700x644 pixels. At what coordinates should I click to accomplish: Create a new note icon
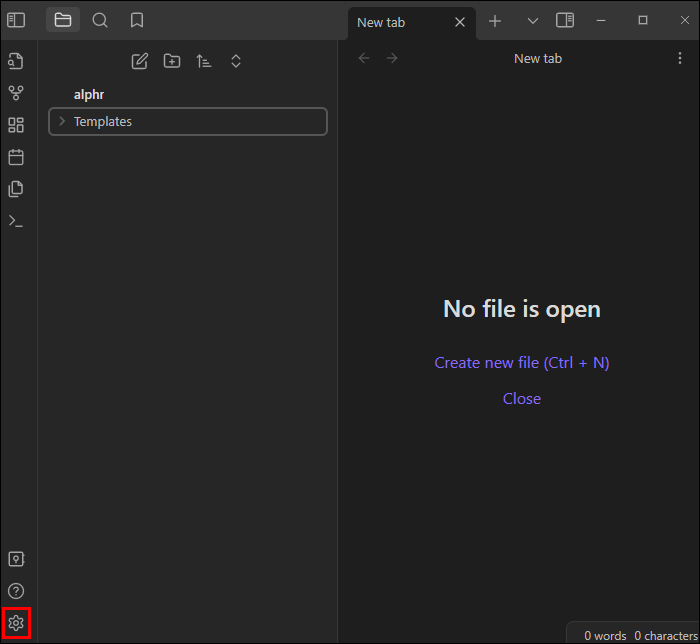[x=140, y=61]
